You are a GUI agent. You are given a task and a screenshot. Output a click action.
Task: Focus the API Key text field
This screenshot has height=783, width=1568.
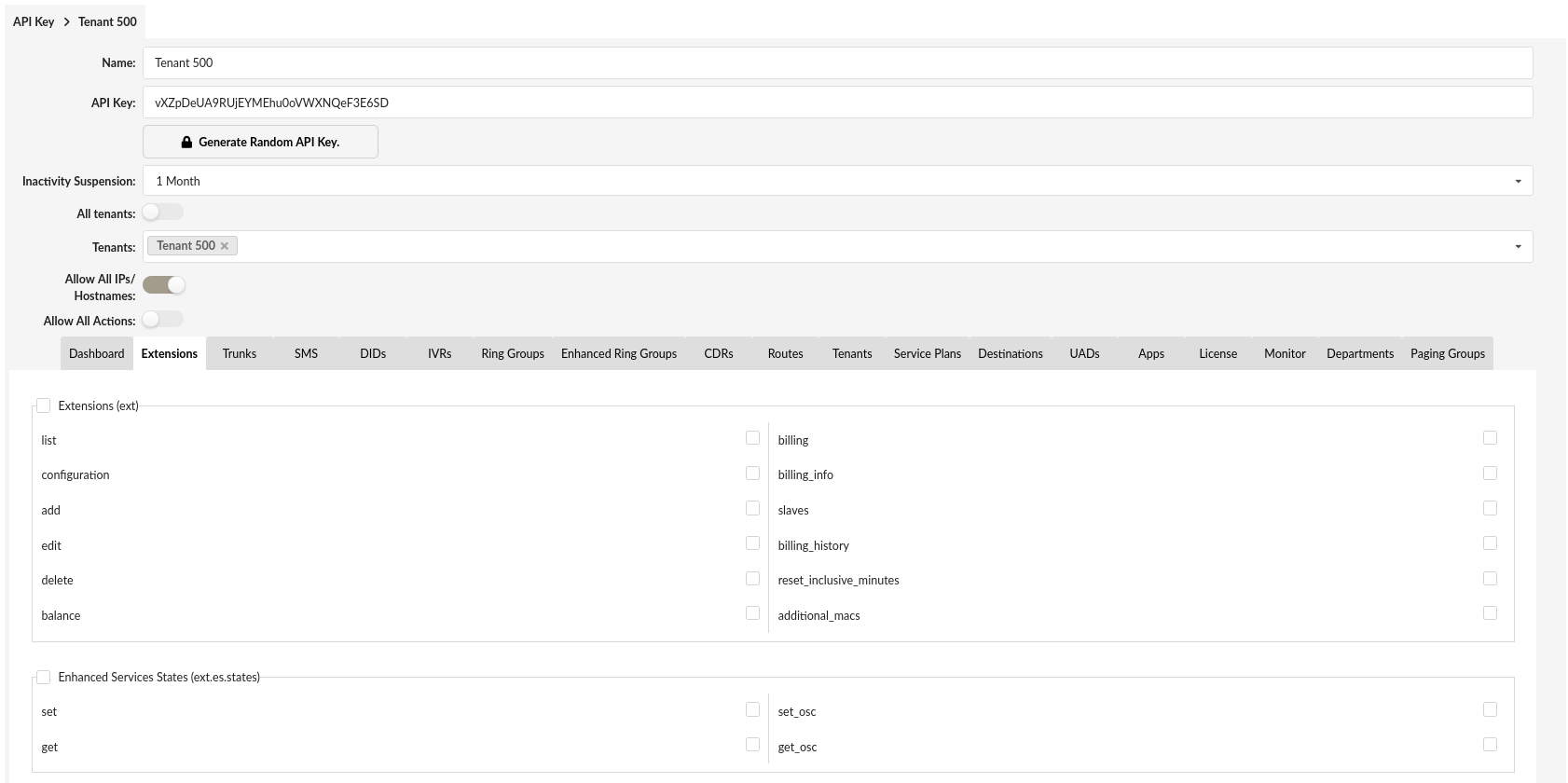click(836, 103)
